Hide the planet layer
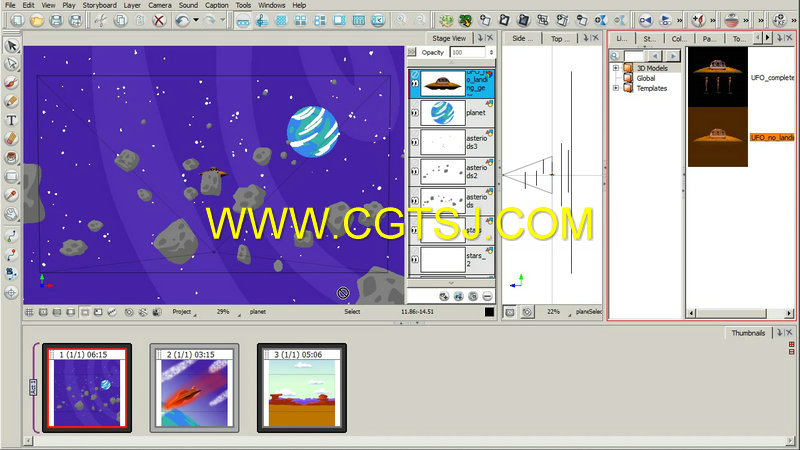 (x=415, y=113)
